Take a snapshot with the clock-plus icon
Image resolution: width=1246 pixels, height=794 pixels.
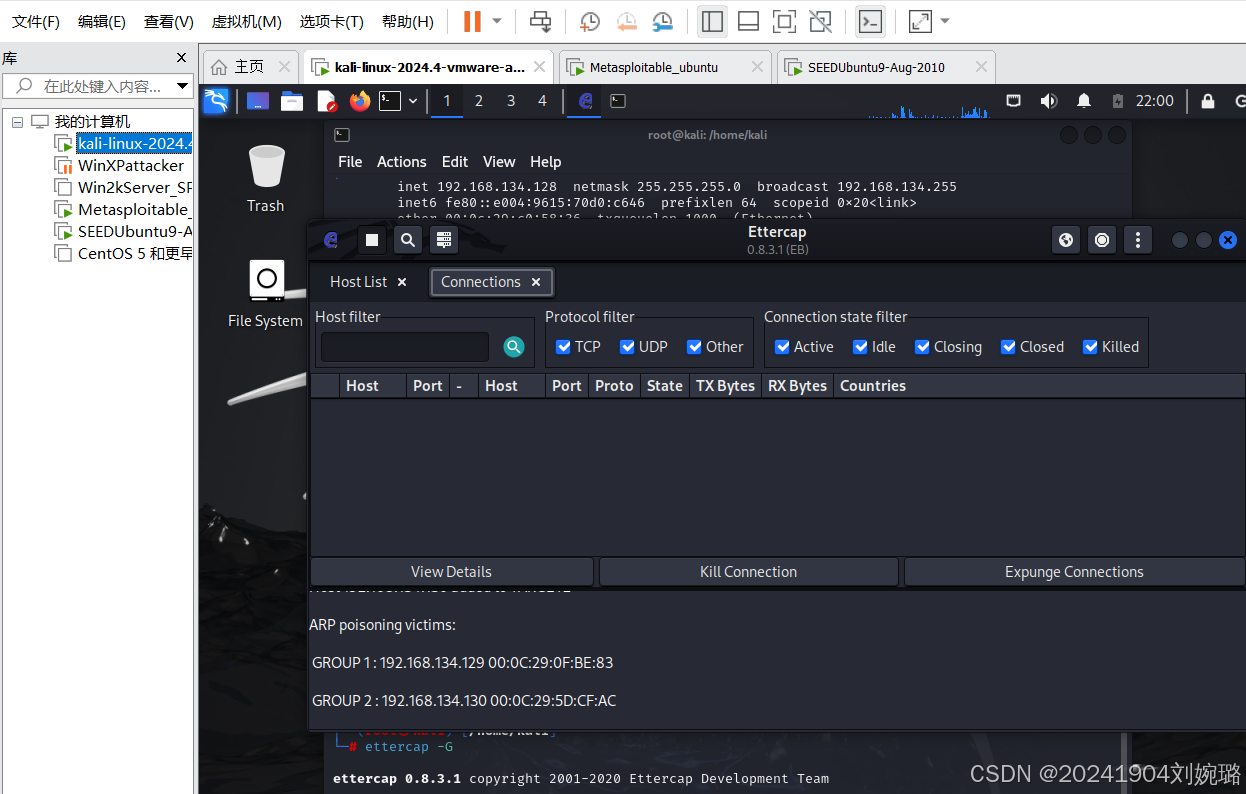(590, 21)
